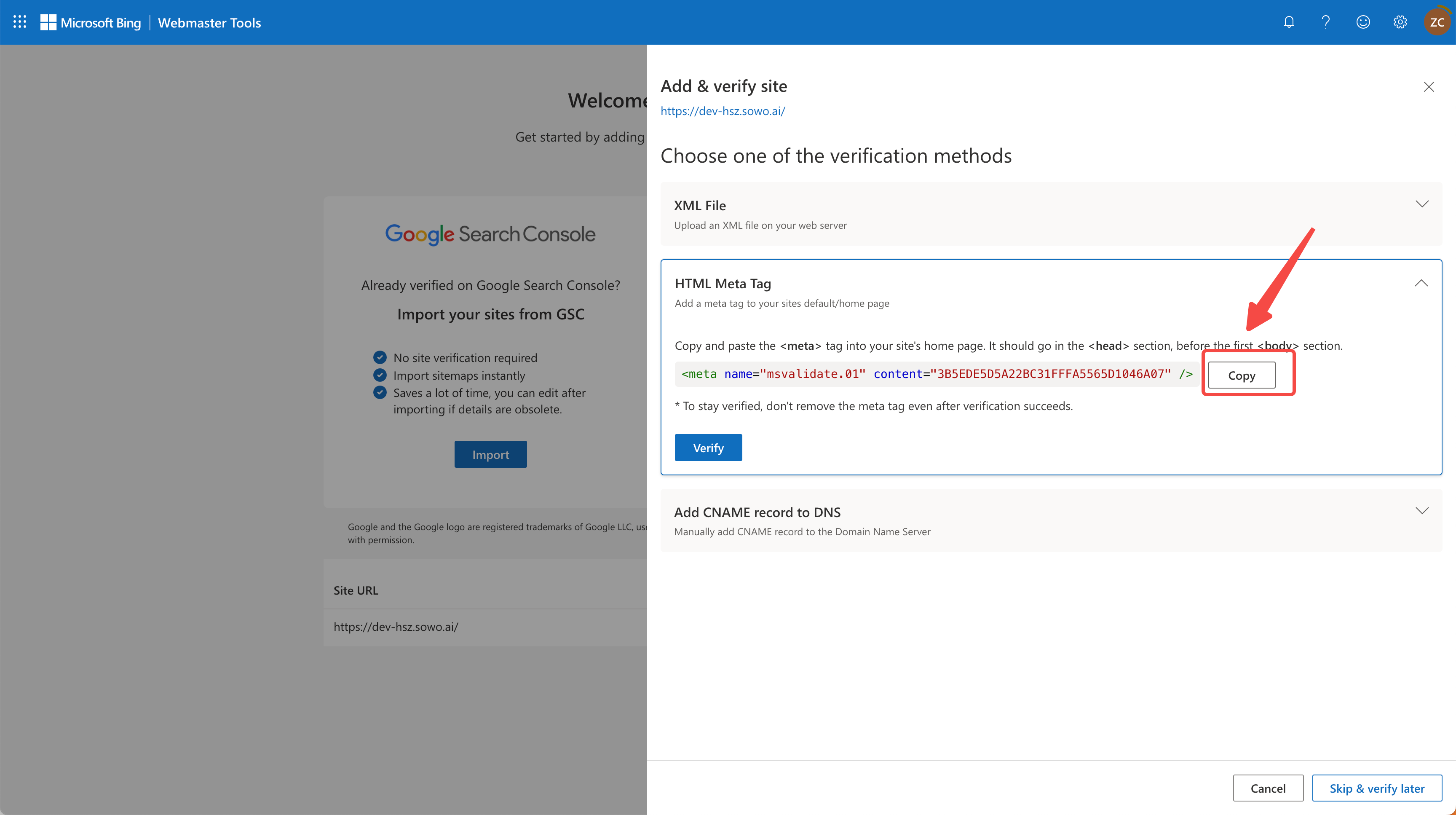Open the app launcher grid icon
The image size is (1456, 815).
pyautogui.click(x=20, y=22)
